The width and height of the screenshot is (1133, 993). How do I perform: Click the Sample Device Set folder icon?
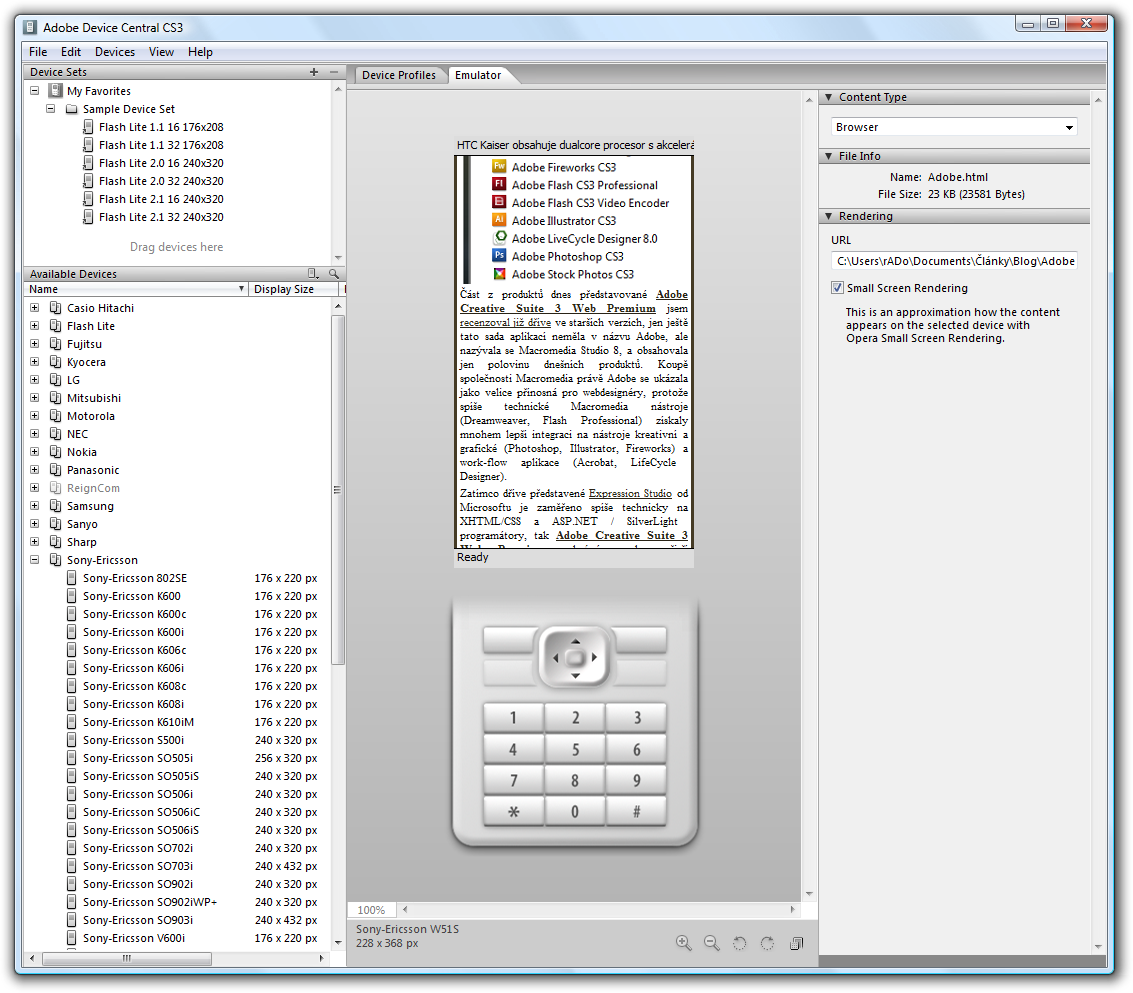pyautogui.click(x=72, y=109)
